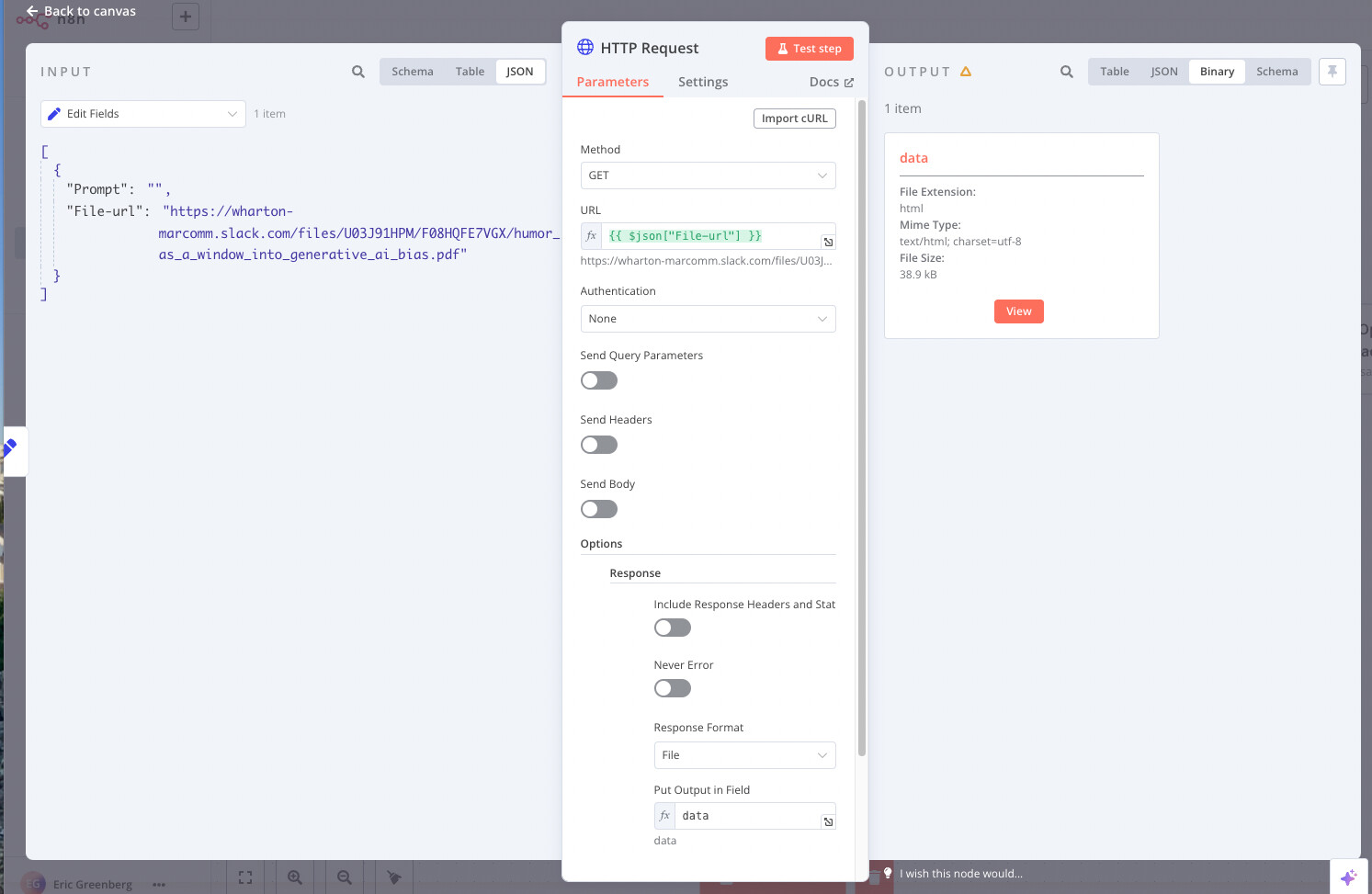
Task: Tidy up the workflow with the broom icon
Action: pos(393,877)
